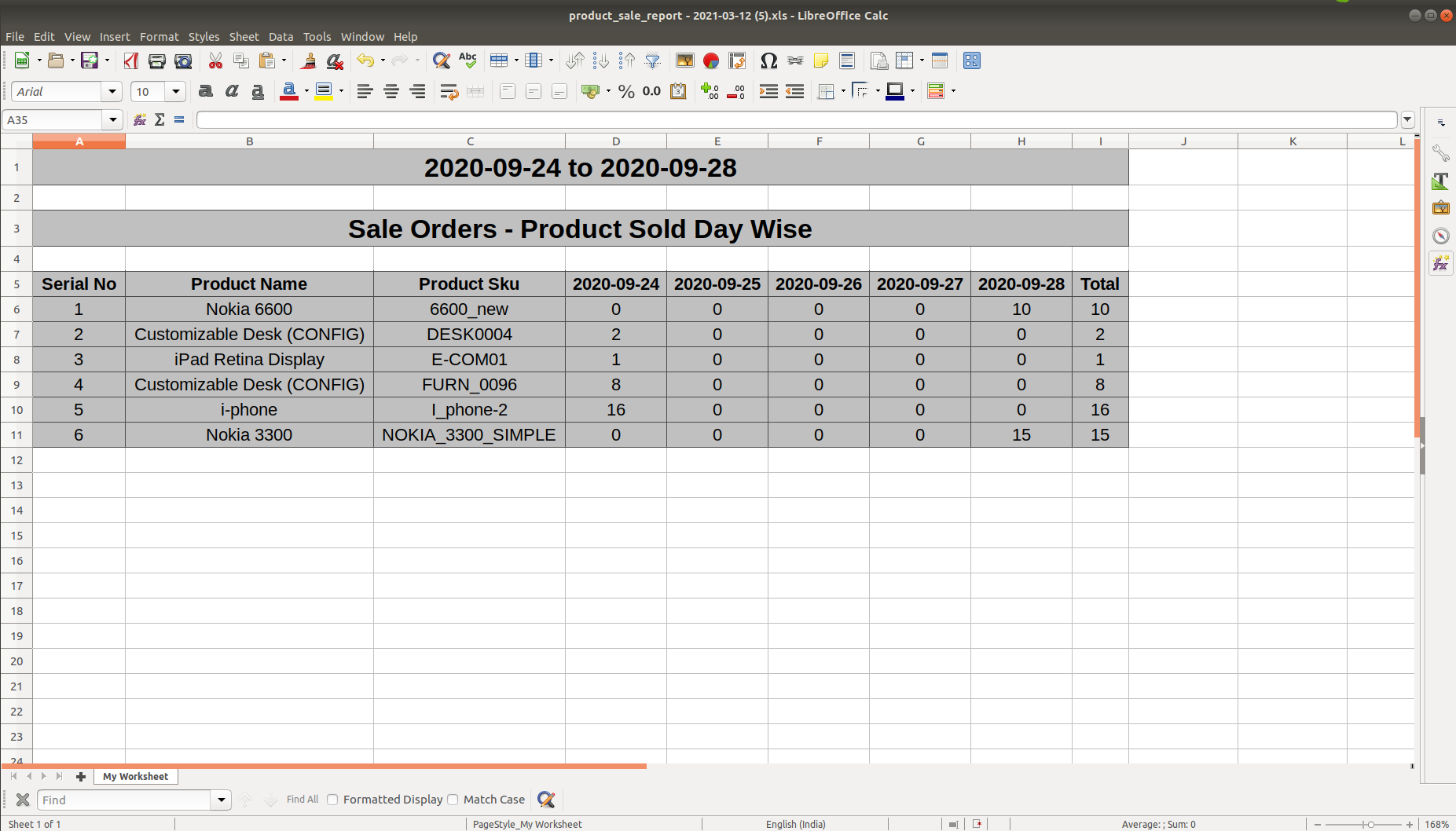Open the Navigator compass icon in sidebar

click(x=1440, y=236)
